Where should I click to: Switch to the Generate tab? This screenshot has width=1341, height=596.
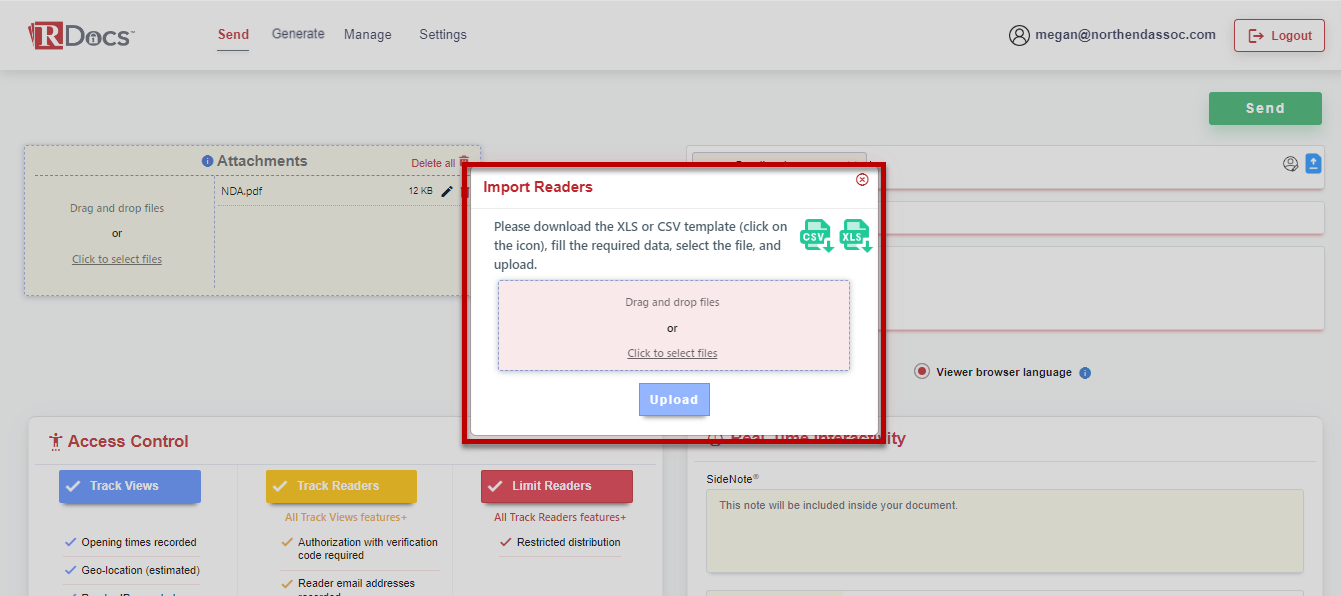pos(297,33)
